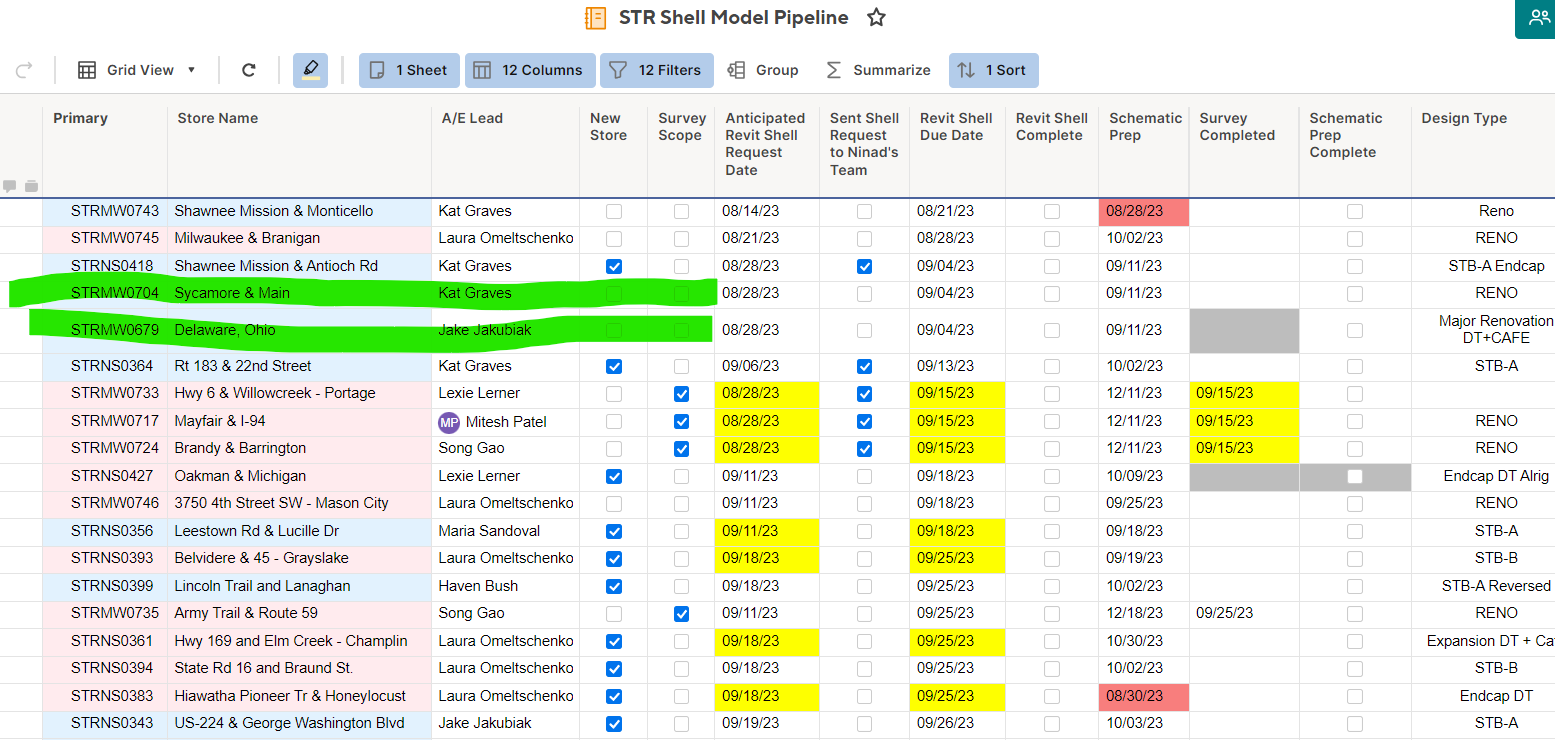This screenshot has width=1555, height=740.
Task: Uncheck Survey Scope for Mayfair & I-94
Action: tap(681, 421)
